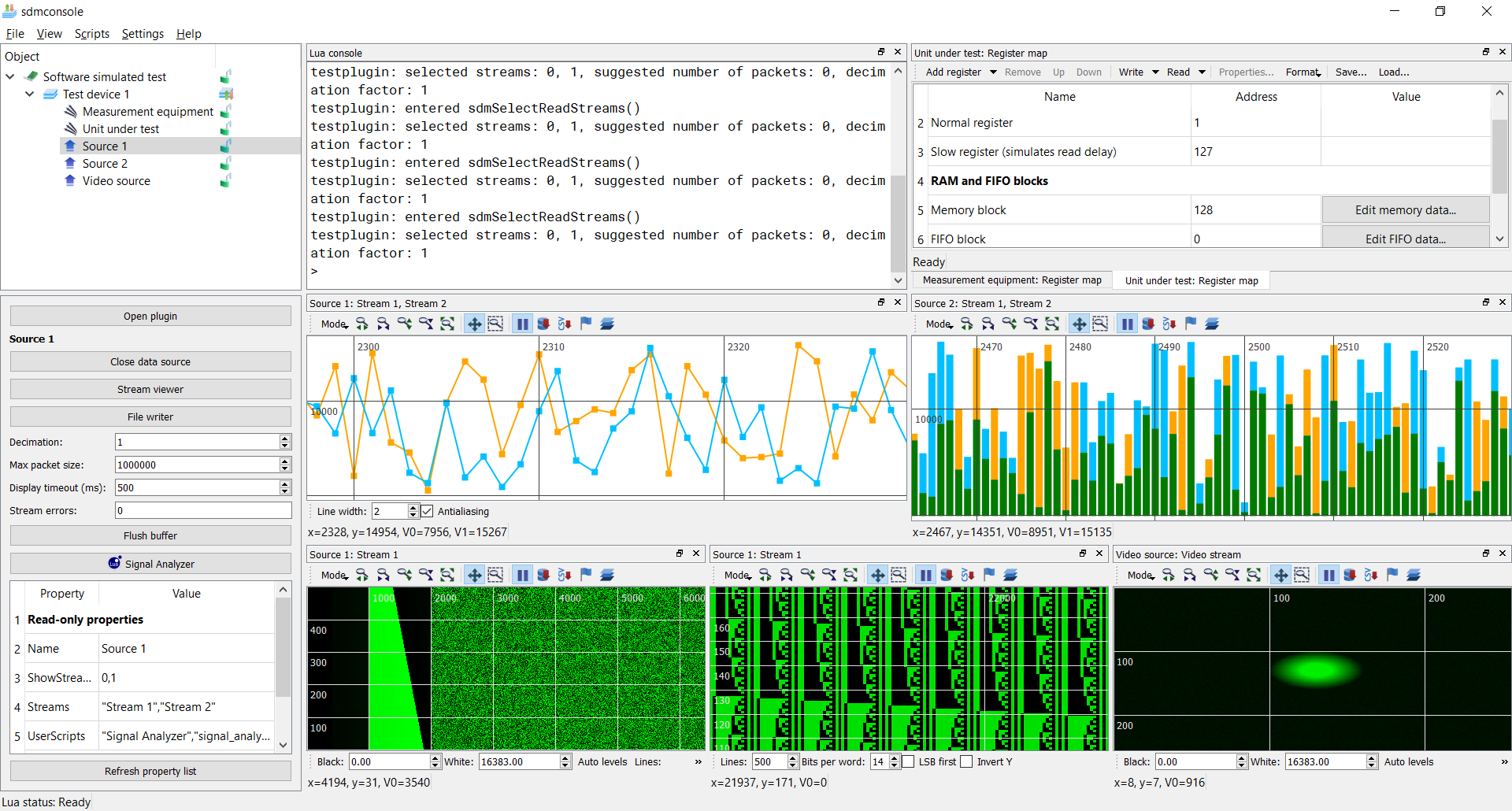Click the Flush buffer button
1512x811 pixels.
click(x=150, y=535)
